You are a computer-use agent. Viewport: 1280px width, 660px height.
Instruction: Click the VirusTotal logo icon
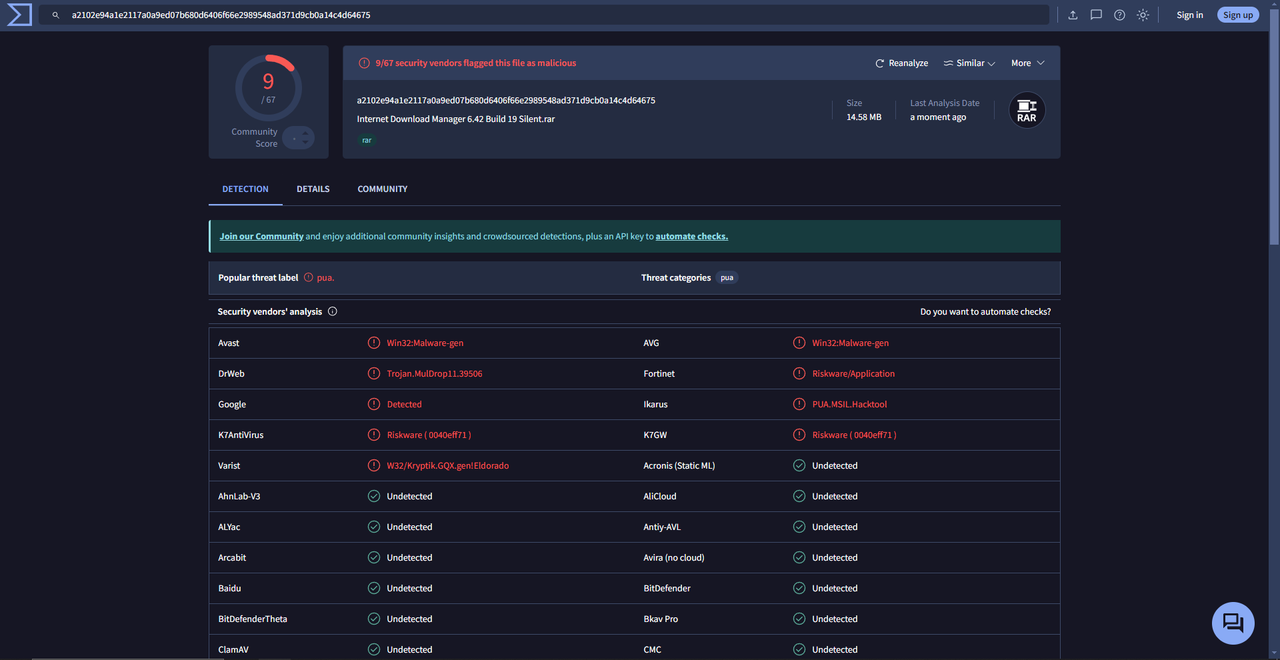point(19,15)
